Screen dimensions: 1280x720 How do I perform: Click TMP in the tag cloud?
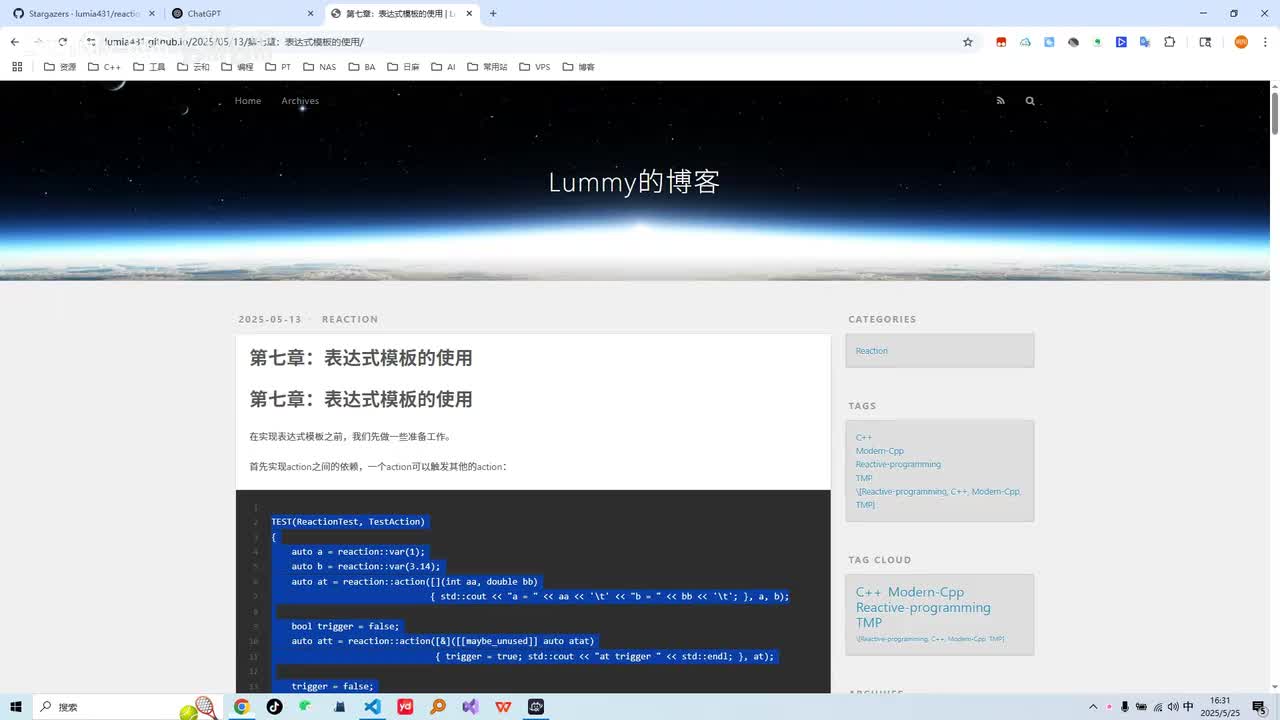click(869, 623)
